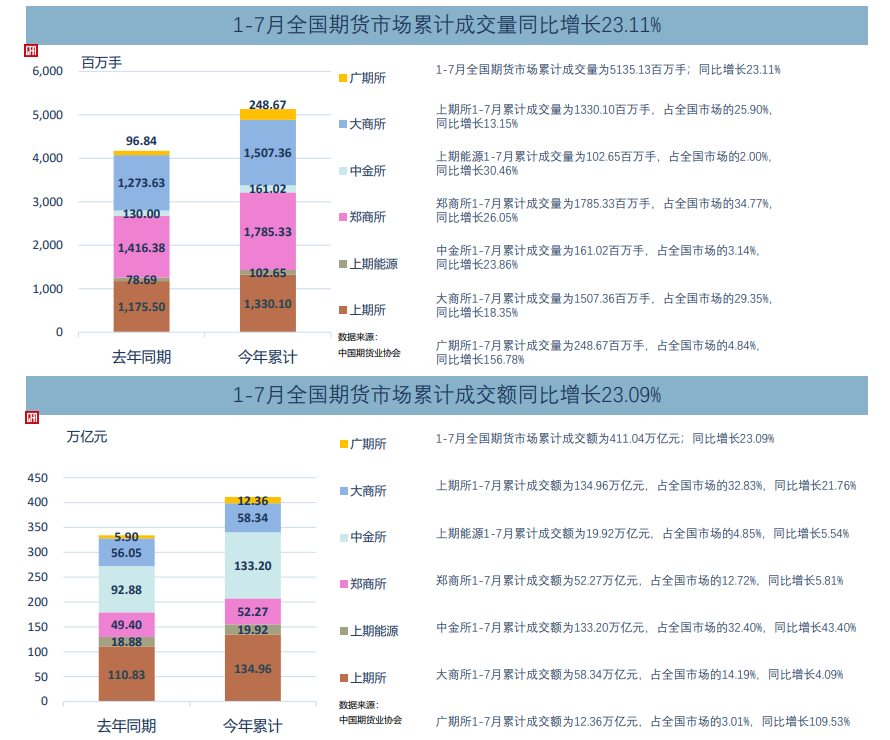
Task: Select the bar segment labeled 1,416.38
Action: pyautogui.click(x=141, y=247)
